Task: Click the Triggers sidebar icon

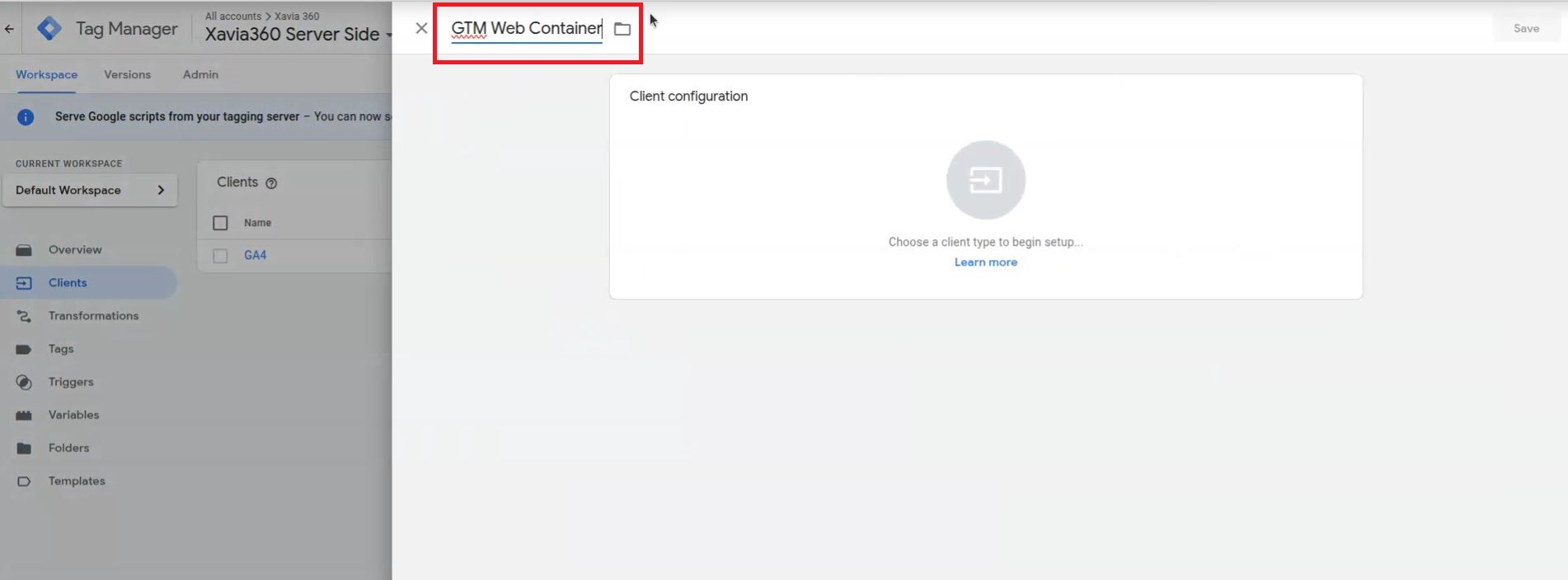Action: tap(24, 382)
